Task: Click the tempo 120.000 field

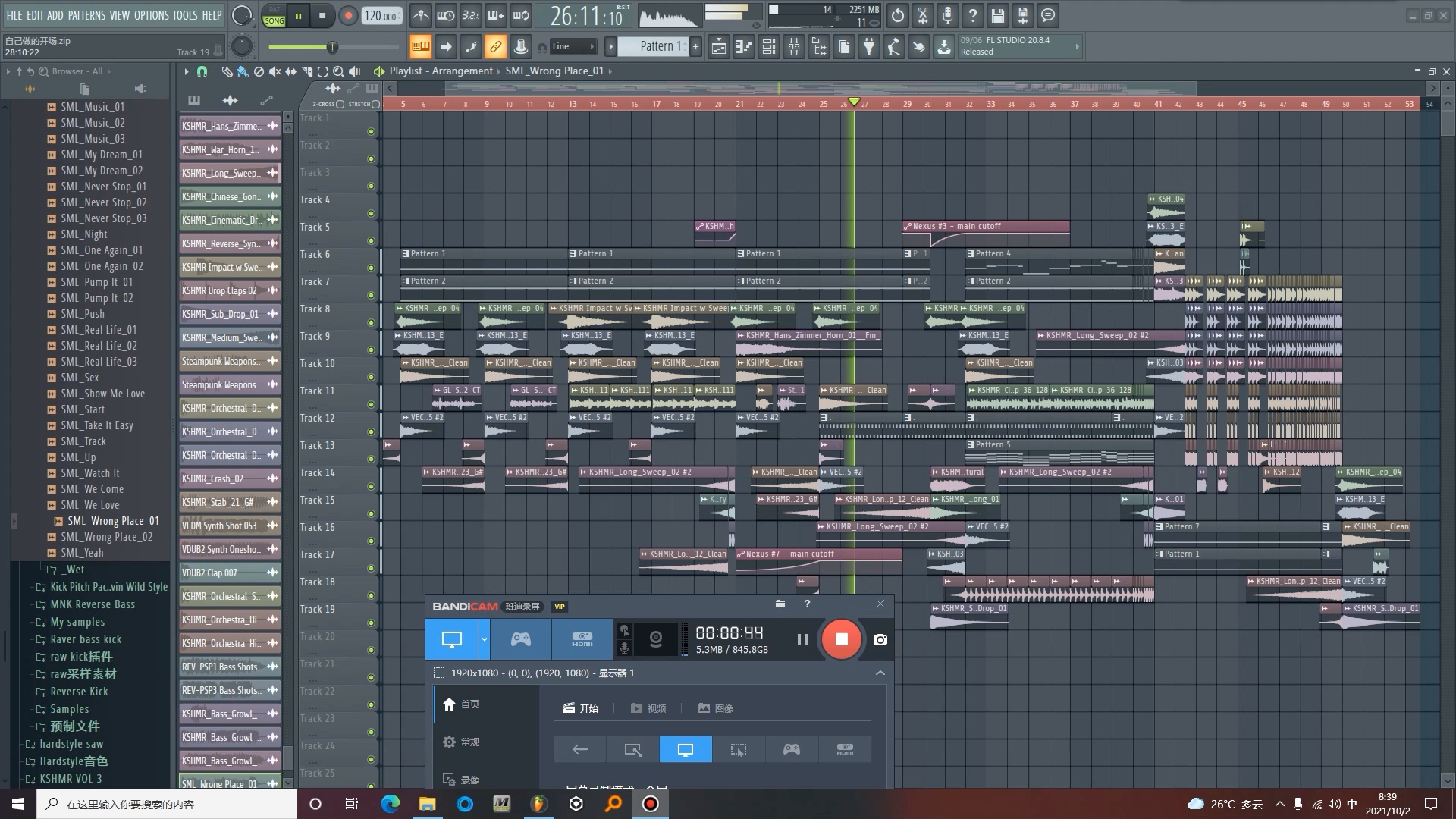Action: 381,16
